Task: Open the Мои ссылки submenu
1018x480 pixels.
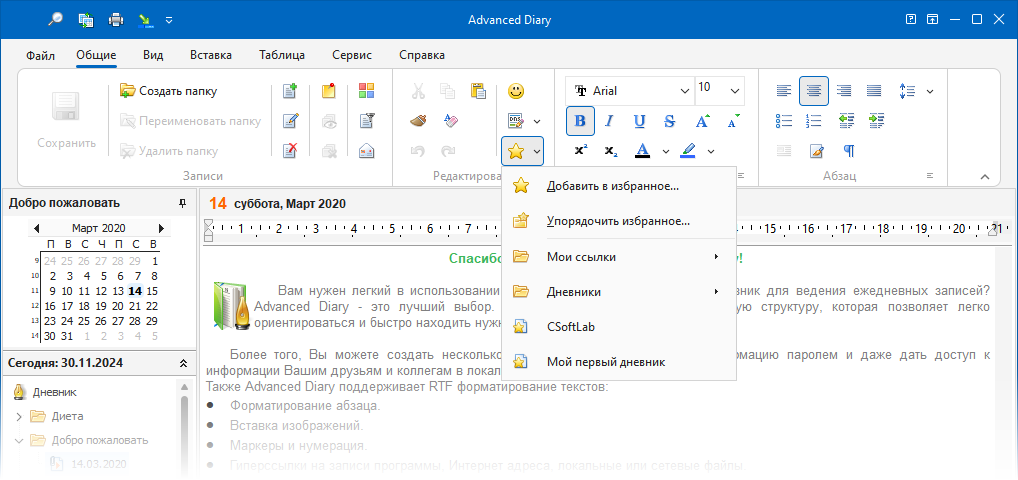Action: click(619, 257)
